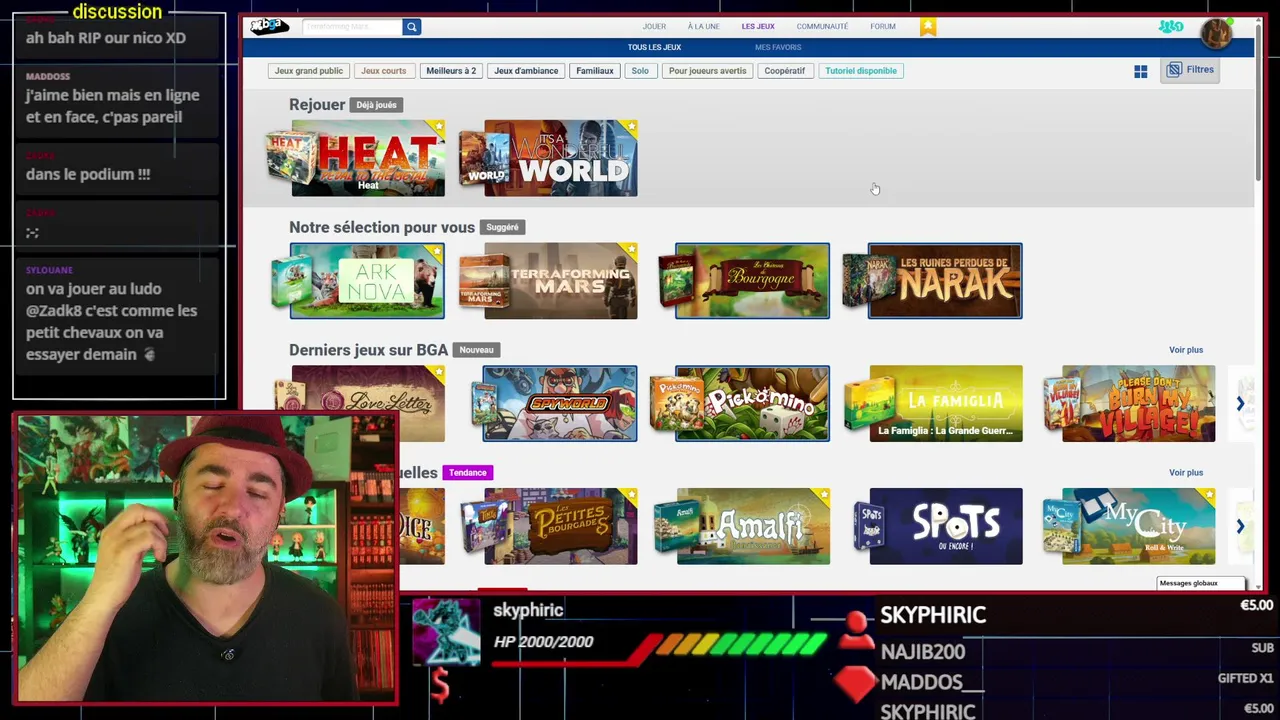Click favorite star on Heat card

click(x=437, y=127)
